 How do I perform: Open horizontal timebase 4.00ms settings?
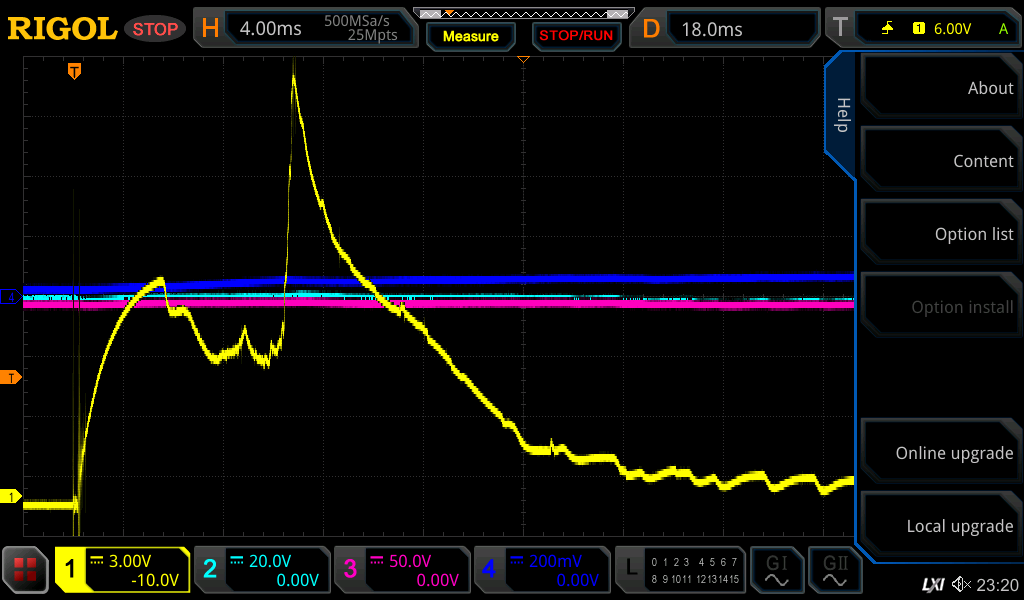(x=305, y=28)
